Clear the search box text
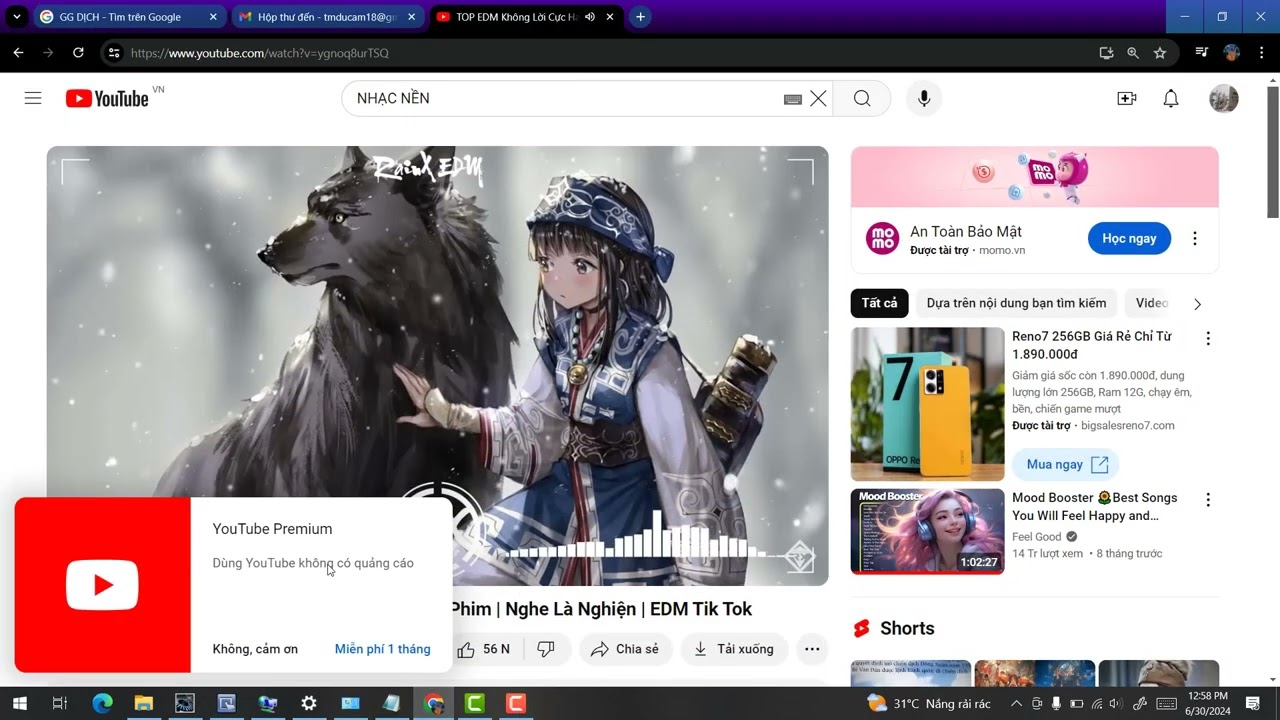Image resolution: width=1280 pixels, height=720 pixels. click(818, 98)
